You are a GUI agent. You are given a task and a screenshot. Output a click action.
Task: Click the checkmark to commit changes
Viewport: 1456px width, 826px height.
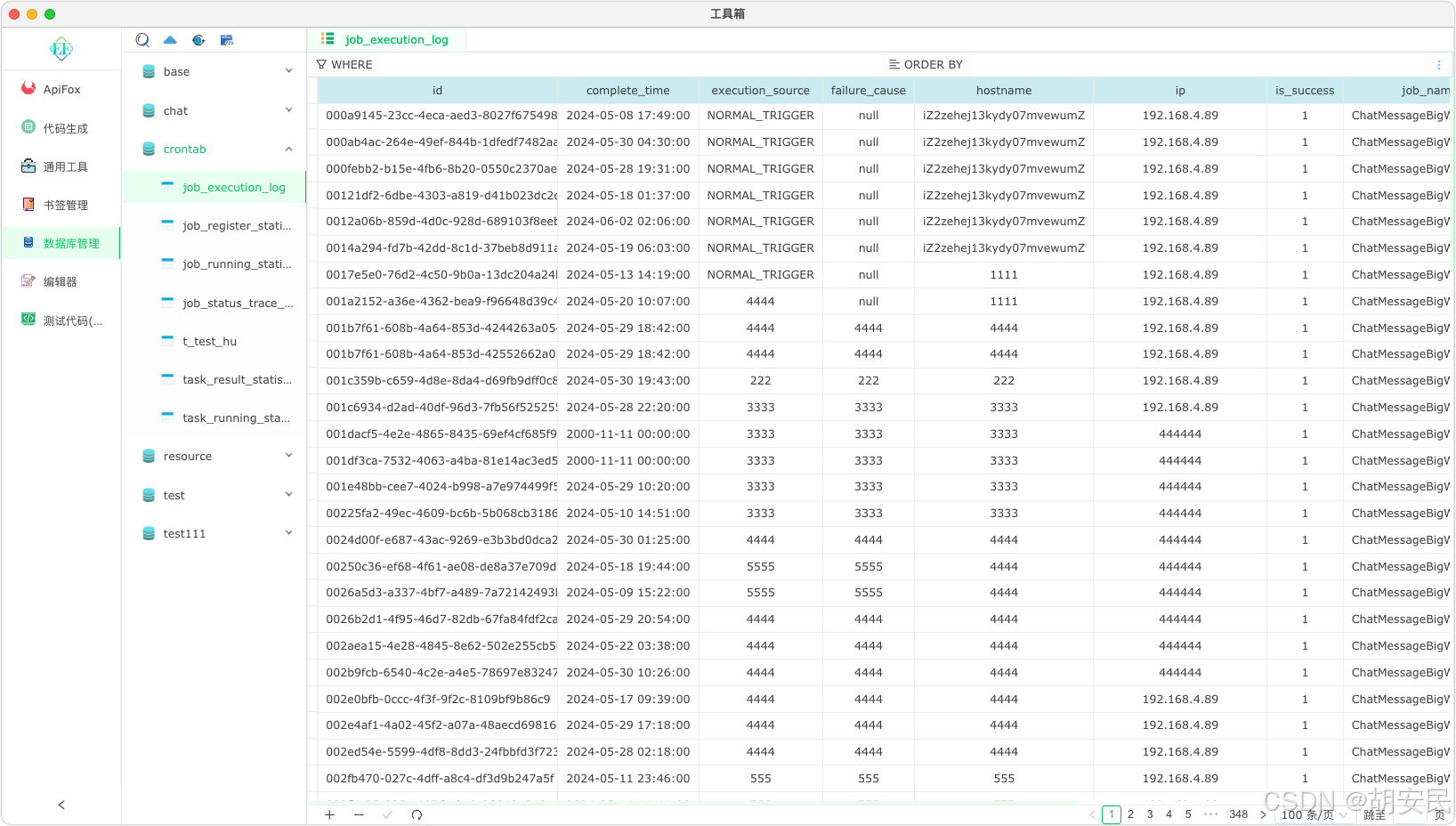(x=387, y=814)
